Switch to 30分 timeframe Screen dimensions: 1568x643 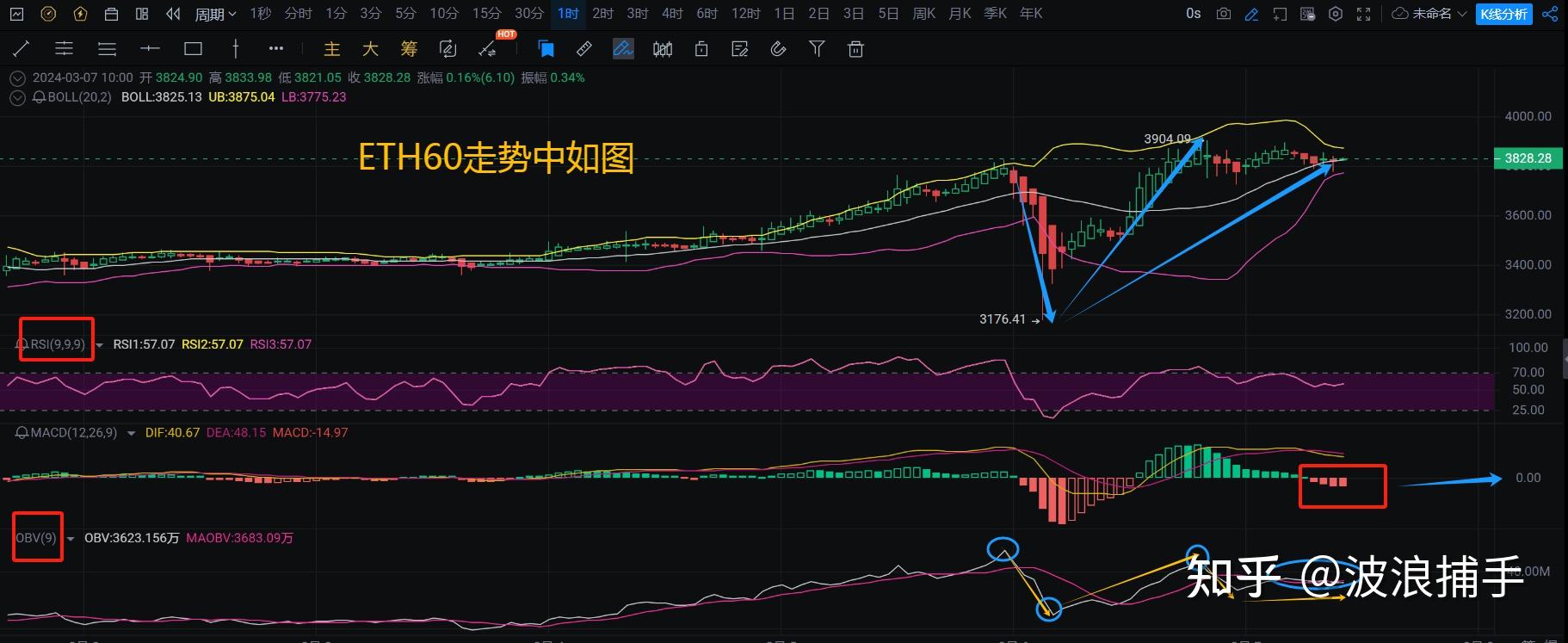528,14
